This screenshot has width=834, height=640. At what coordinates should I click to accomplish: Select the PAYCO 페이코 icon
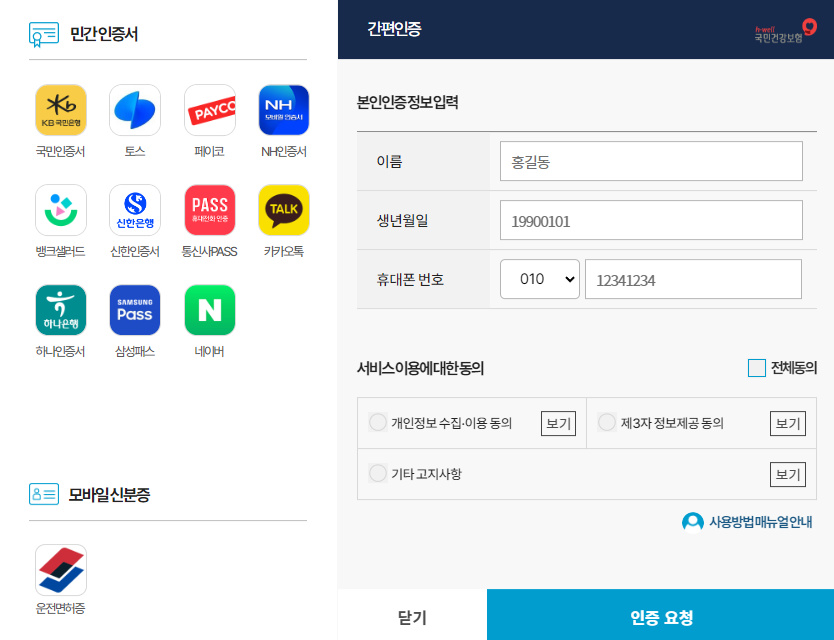[210, 110]
